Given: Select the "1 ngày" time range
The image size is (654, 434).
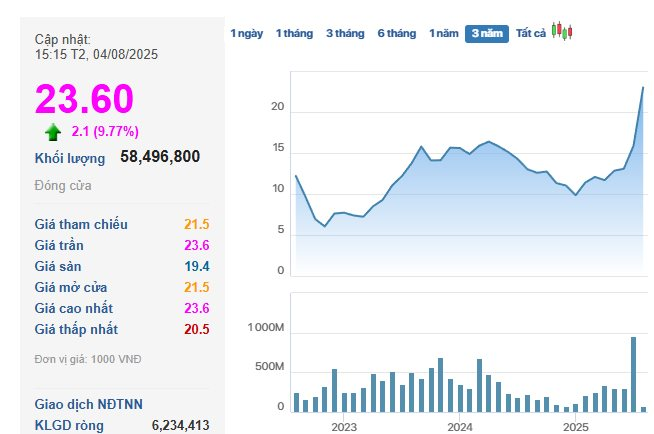Looking at the screenshot, I should pyautogui.click(x=246, y=33).
